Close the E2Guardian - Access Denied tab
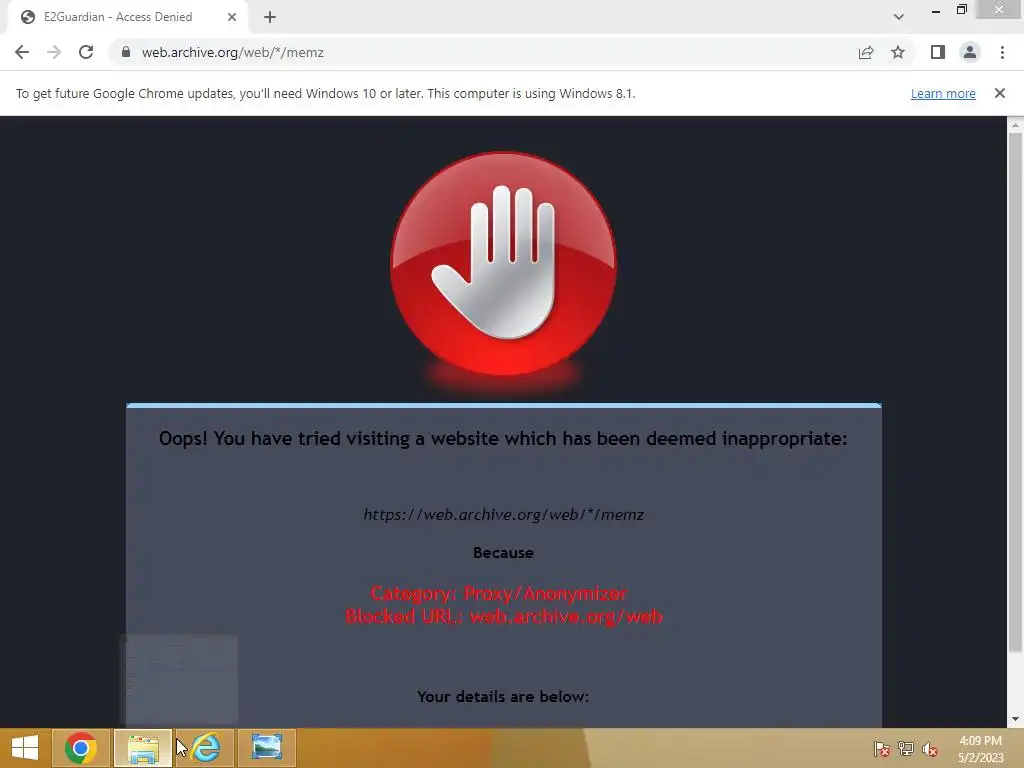Image resolution: width=1024 pixels, height=768 pixels. [x=232, y=17]
